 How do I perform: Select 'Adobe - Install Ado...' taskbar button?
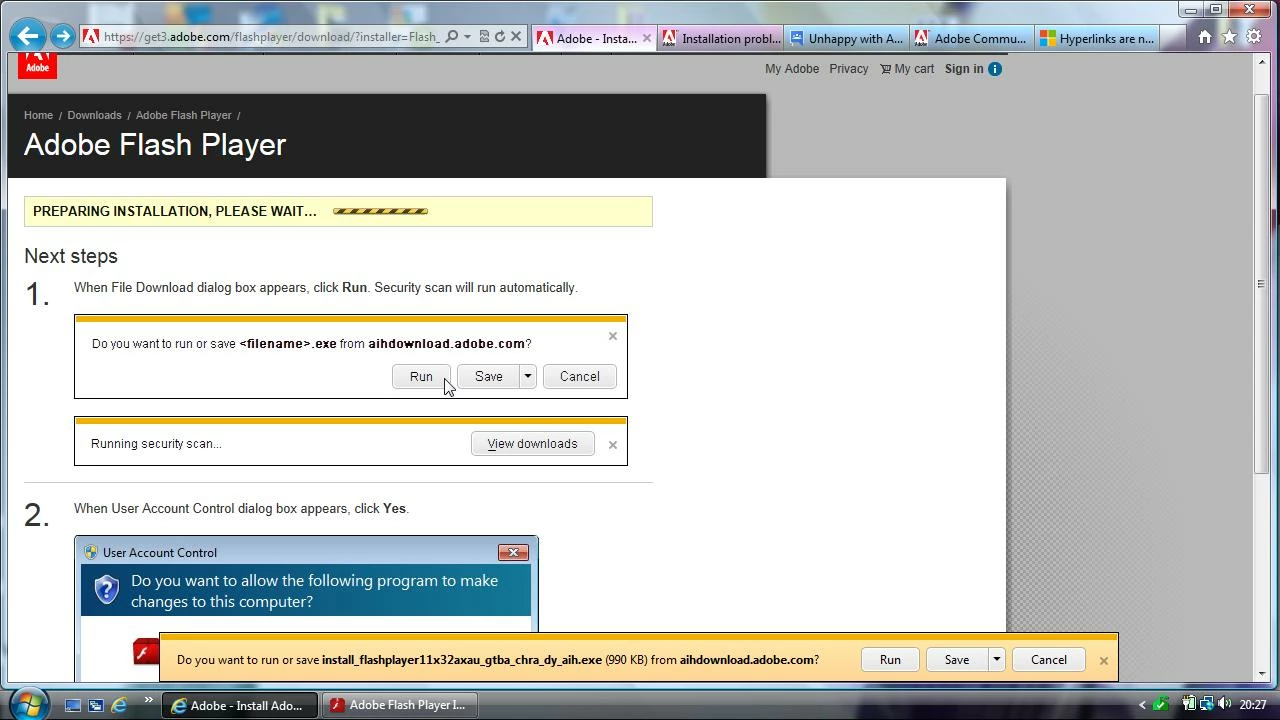point(241,706)
